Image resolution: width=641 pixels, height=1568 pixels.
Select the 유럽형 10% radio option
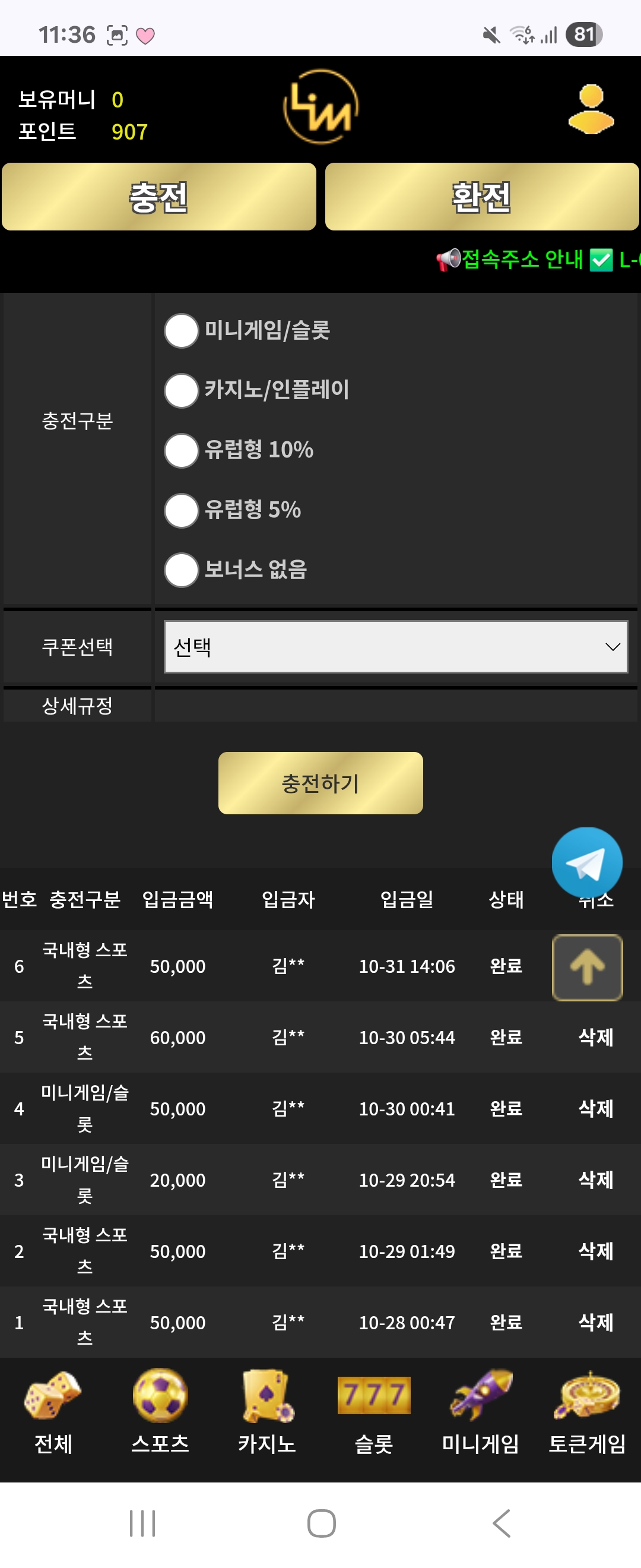181,450
